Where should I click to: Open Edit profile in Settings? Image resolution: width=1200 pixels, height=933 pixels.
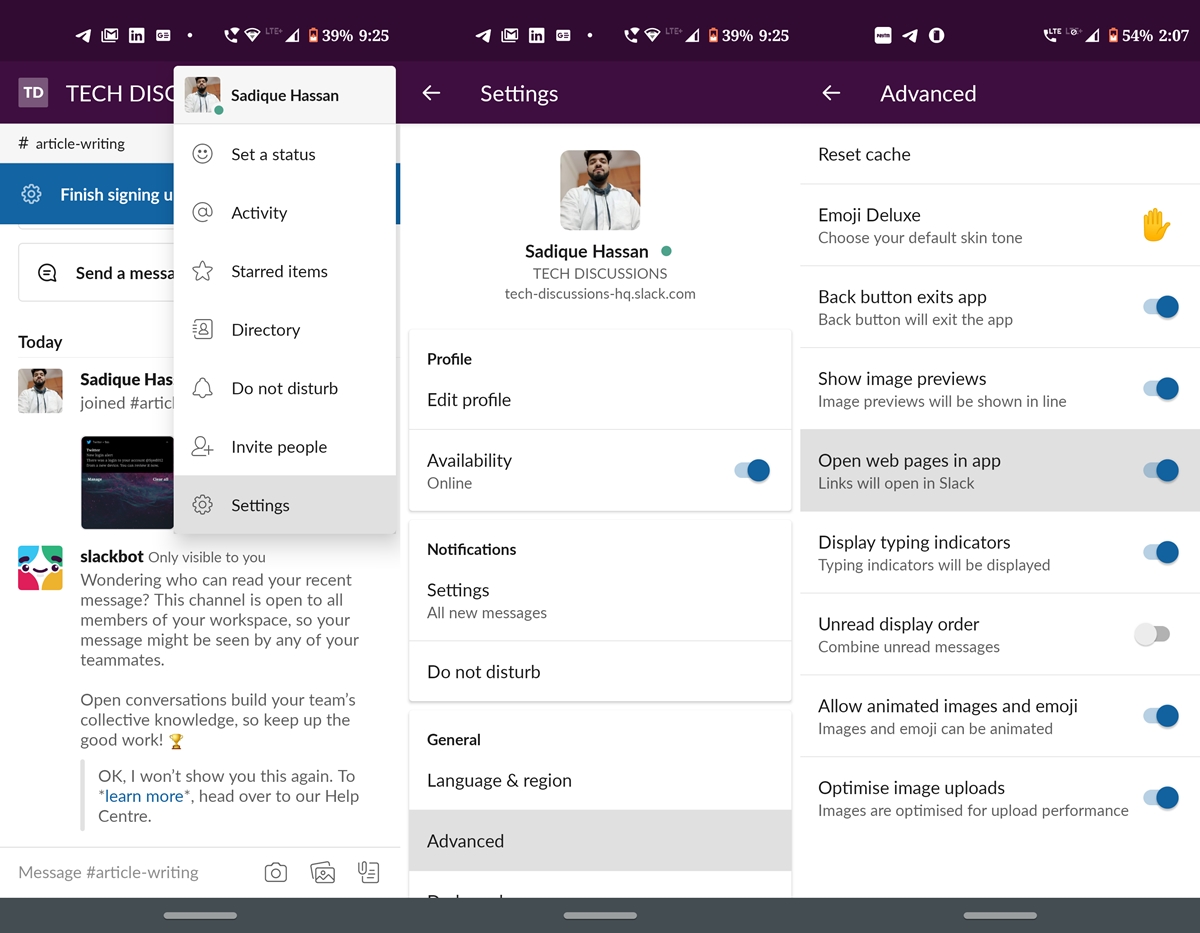pos(600,400)
